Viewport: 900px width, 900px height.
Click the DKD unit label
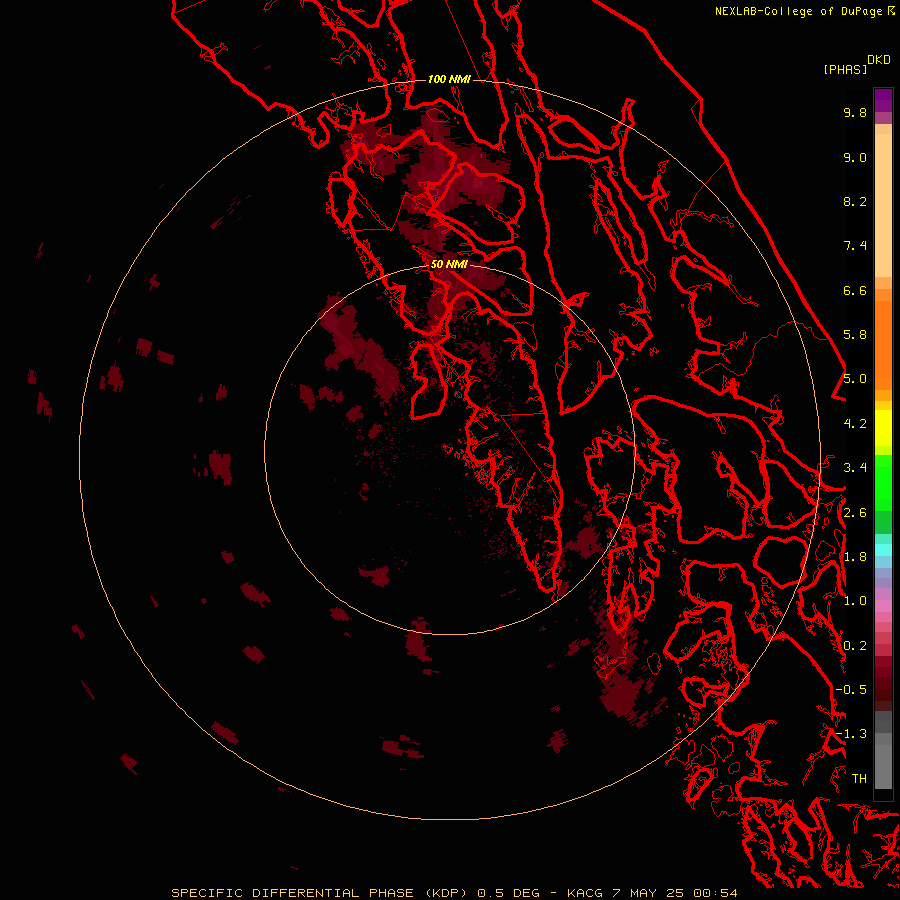(878, 60)
